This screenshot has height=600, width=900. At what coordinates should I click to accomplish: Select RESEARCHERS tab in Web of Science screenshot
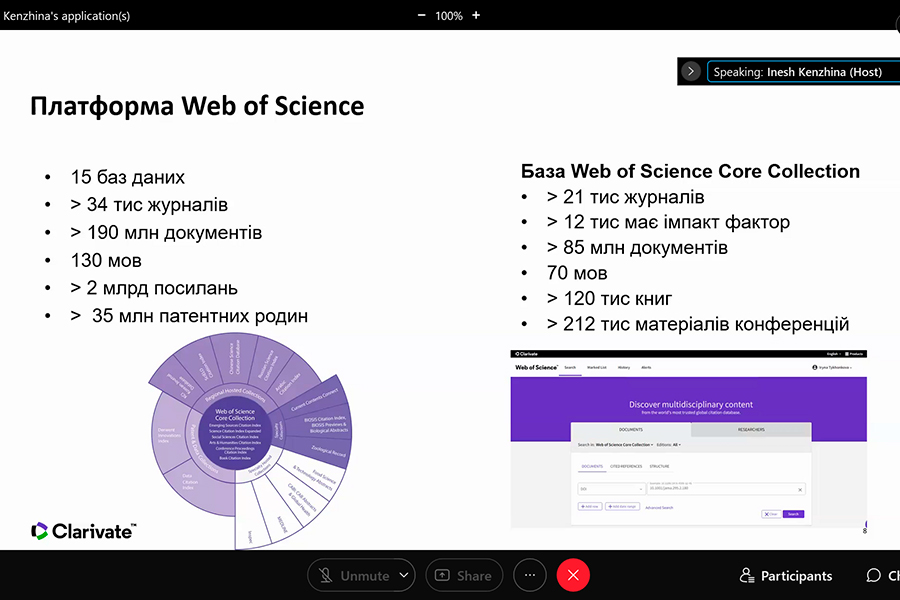pyautogui.click(x=751, y=429)
